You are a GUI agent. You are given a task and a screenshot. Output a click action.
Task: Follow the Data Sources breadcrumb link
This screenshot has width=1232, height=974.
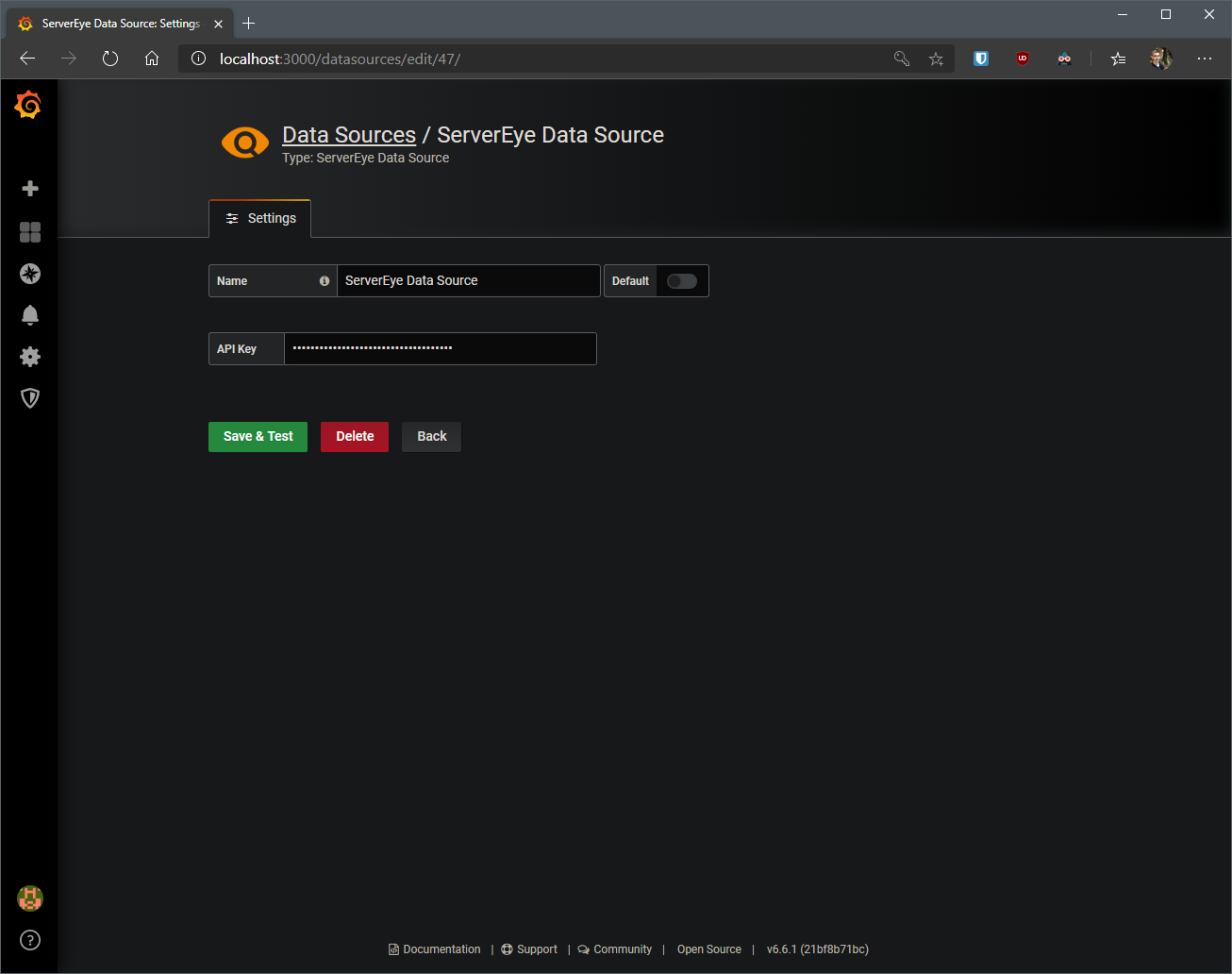pos(349,135)
